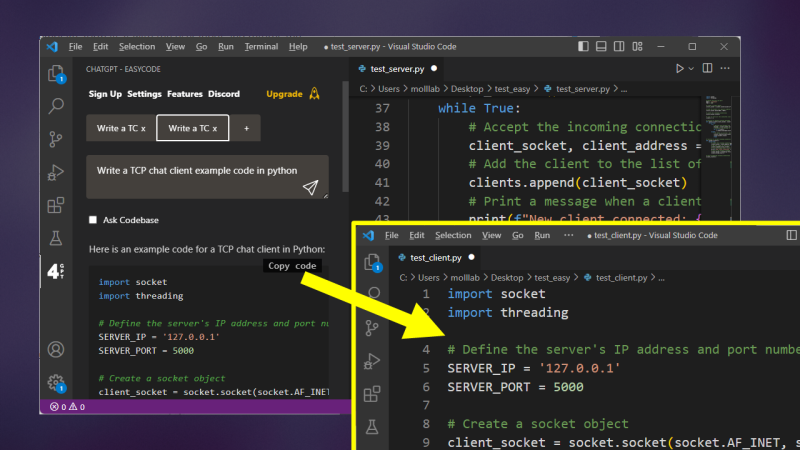The image size is (800, 450).
Task: Click the TCP chat client prompt field
Action: point(196,171)
